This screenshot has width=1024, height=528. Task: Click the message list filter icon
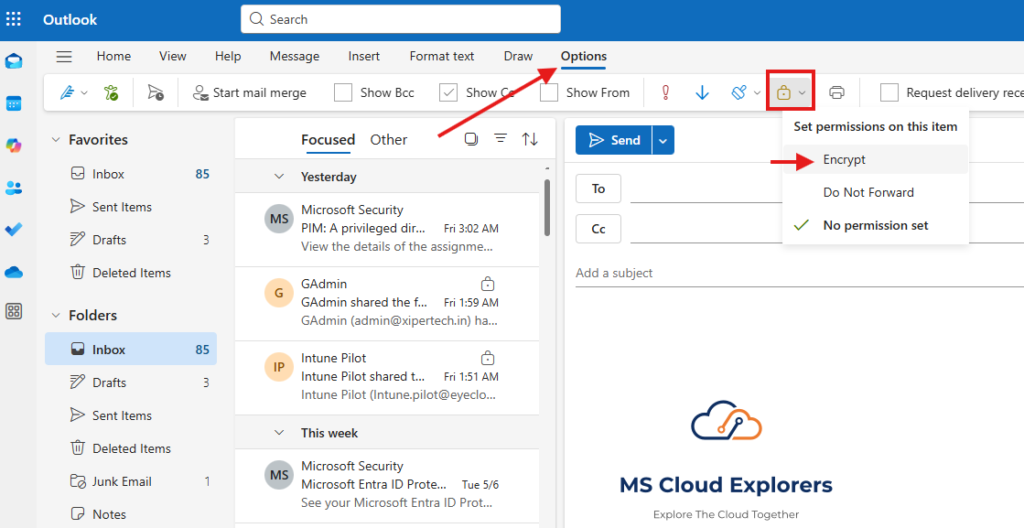(x=500, y=139)
